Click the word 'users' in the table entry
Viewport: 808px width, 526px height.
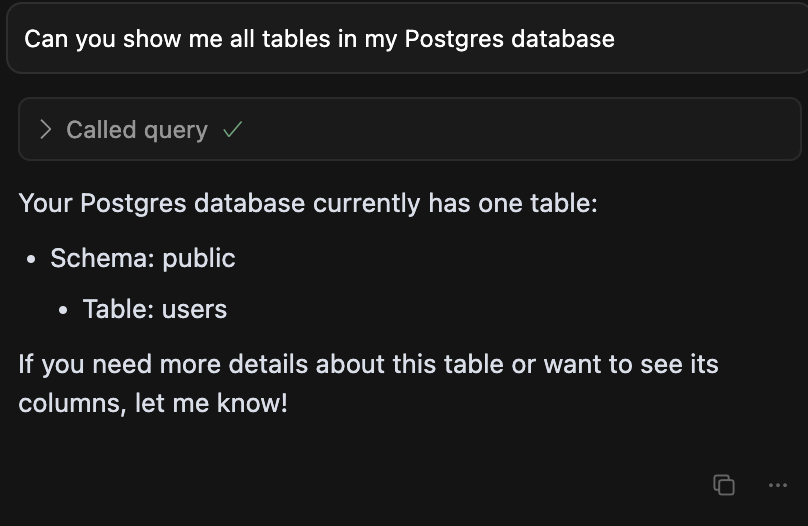(194, 310)
